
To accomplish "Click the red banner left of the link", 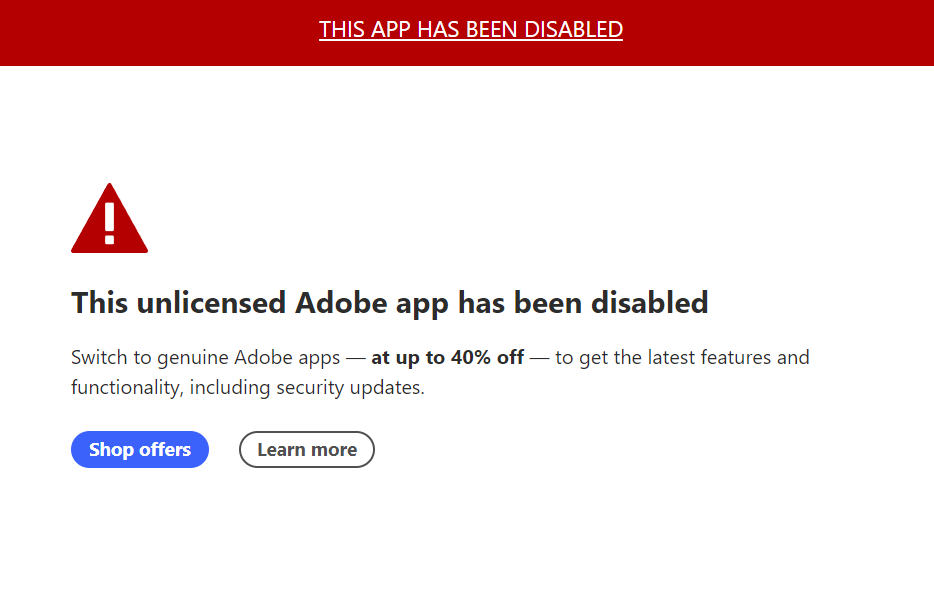I will pos(159,33).
